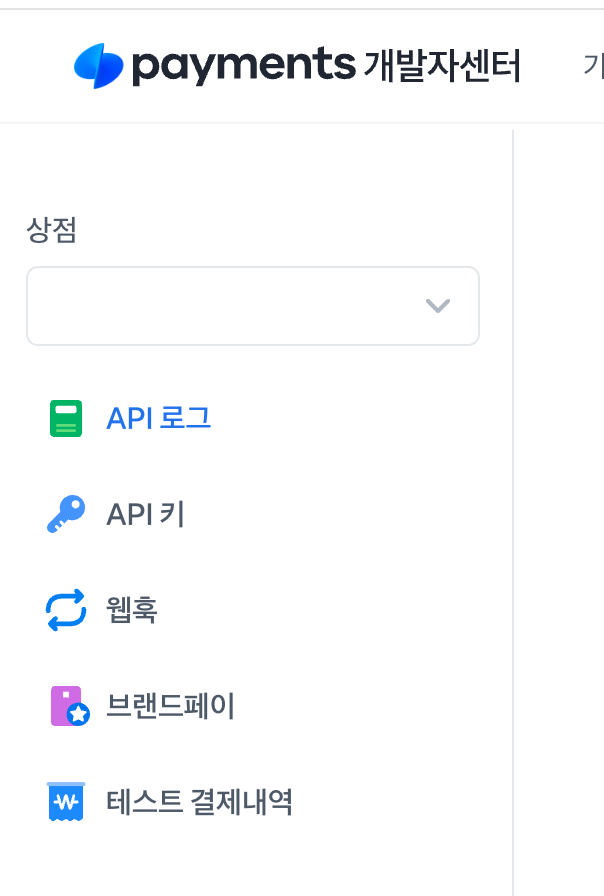Screen dimensions: 604x896
Task: Click the 상점 label above the selector
Action: (x=51, y=230)
